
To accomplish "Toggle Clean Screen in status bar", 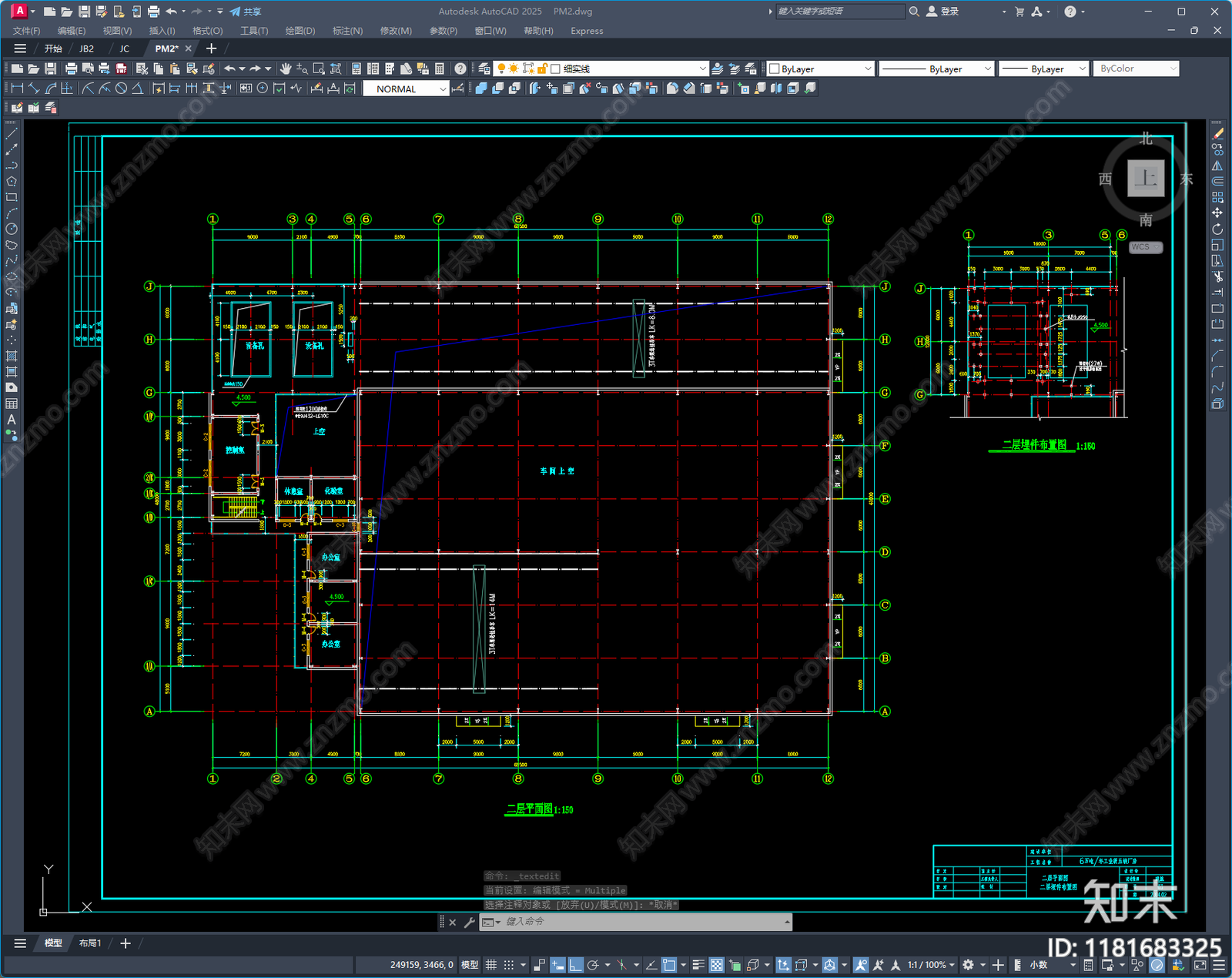I will click(x=1200, y=965).
